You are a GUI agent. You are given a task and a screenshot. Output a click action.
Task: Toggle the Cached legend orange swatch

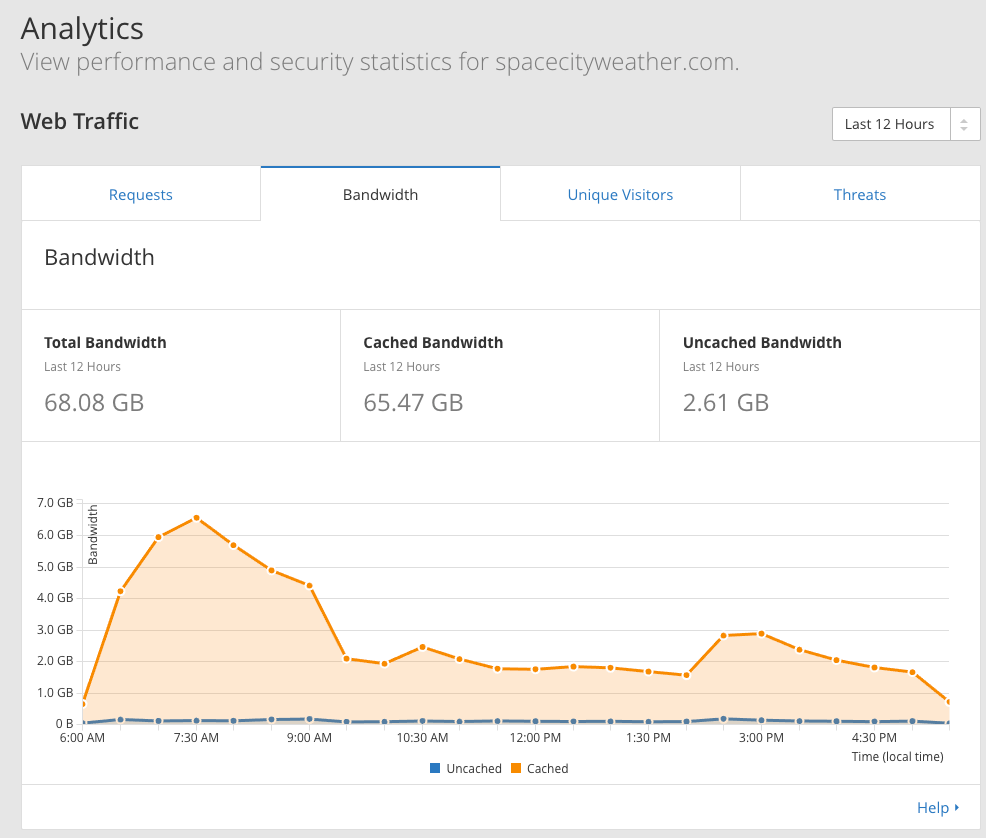pos(516,768)
